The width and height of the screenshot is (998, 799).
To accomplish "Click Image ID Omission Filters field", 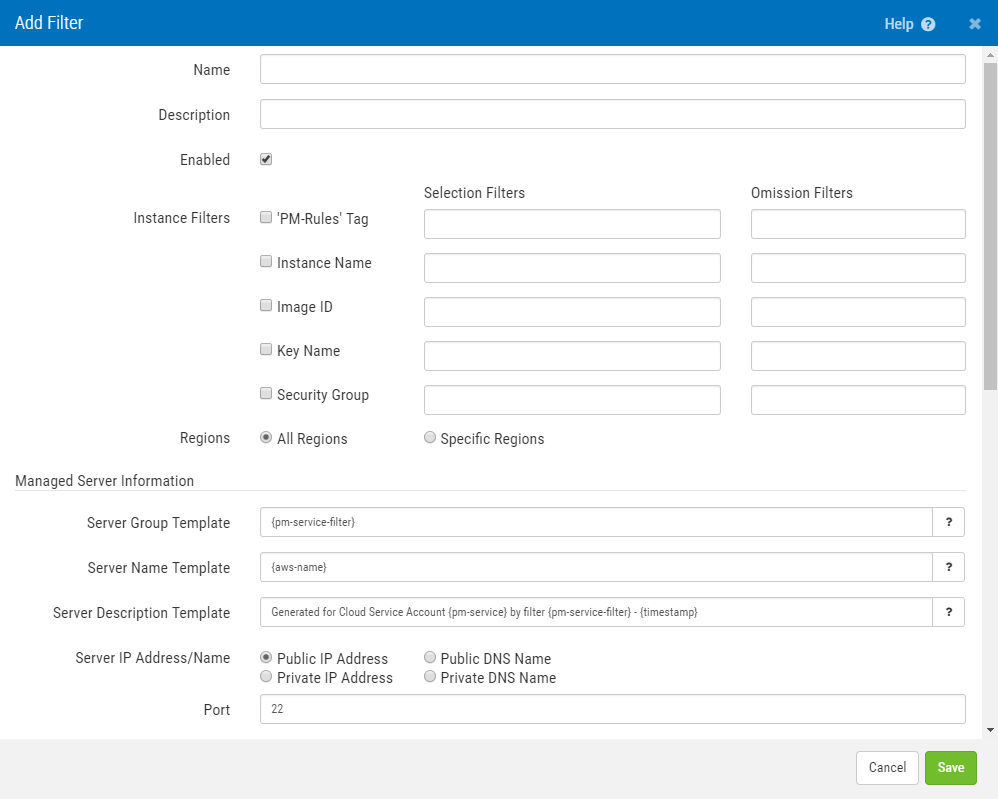I will (x=857, y=312).
